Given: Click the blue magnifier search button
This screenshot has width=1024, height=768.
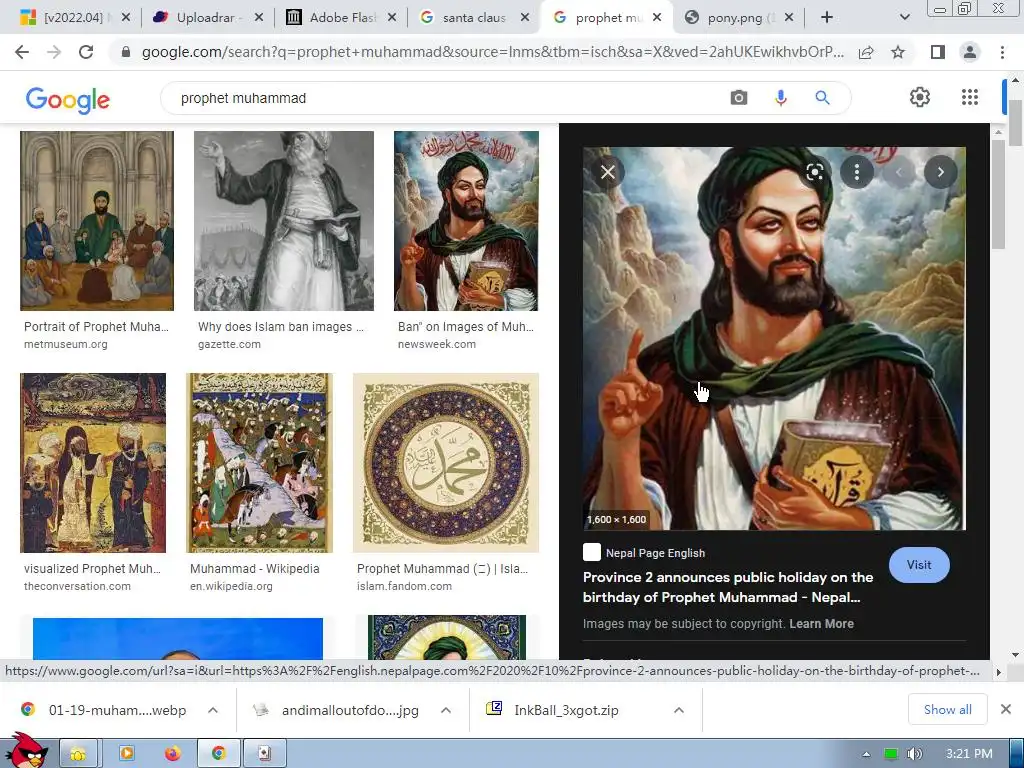Looking at the screenshot, I should [822, 98].
